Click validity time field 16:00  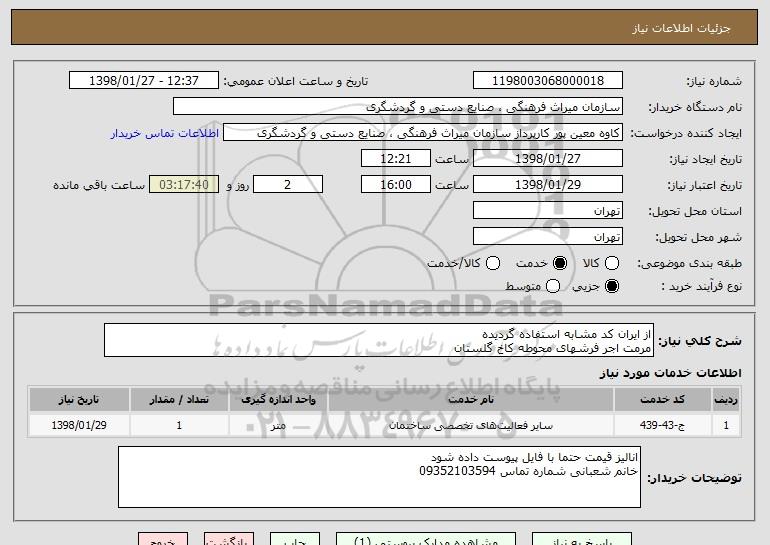[x=396, y=185]
